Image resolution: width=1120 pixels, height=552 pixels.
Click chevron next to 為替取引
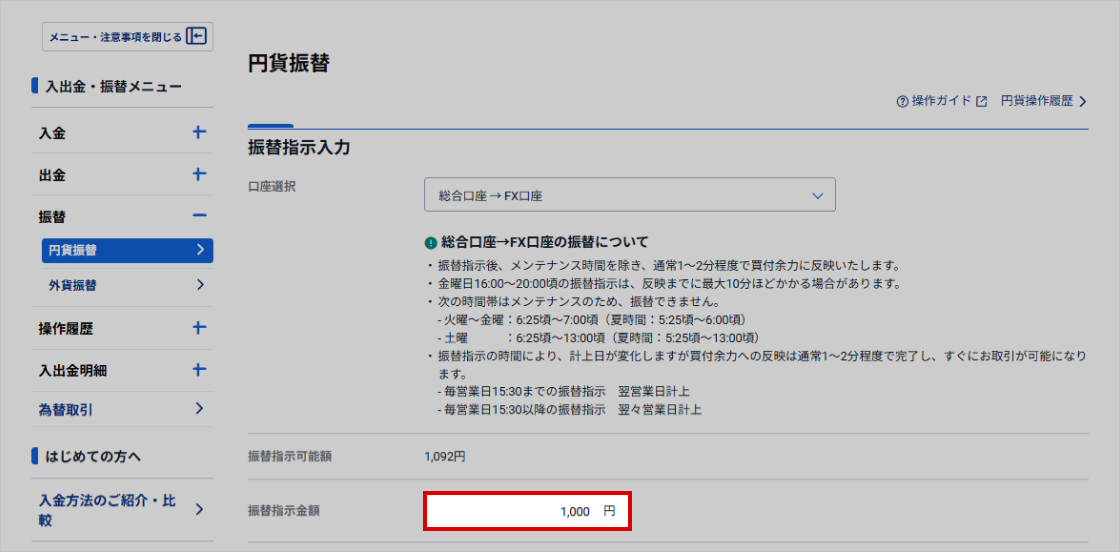click(x=200, y=409)
